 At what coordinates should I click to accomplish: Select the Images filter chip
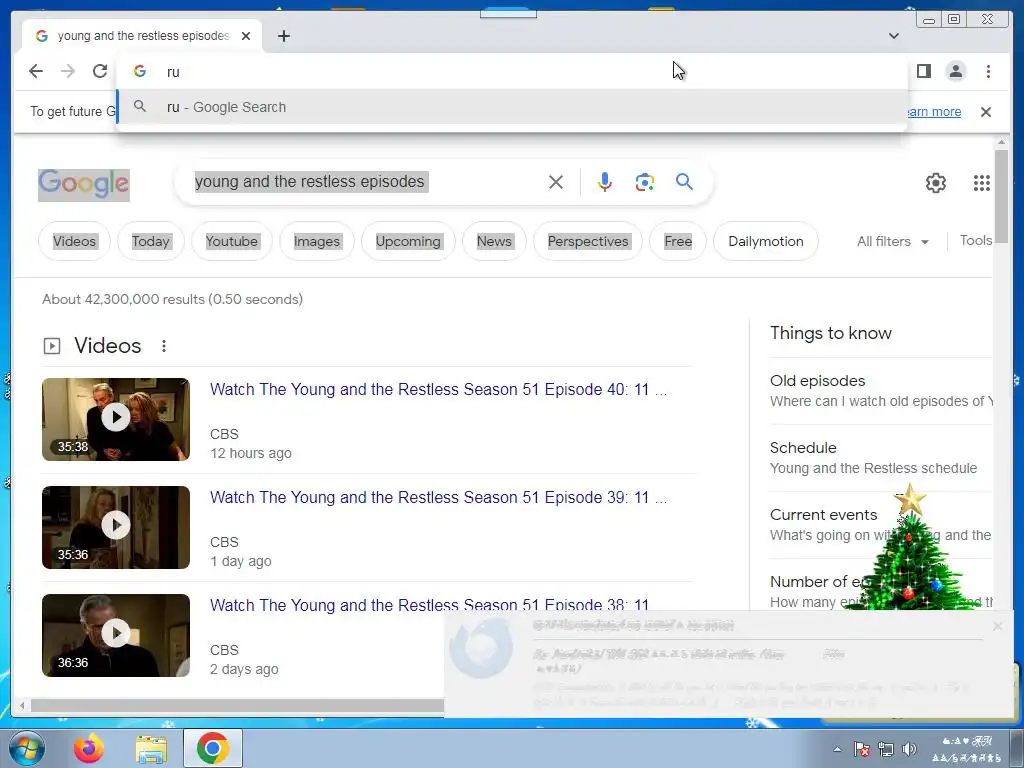tap(317, 241)
